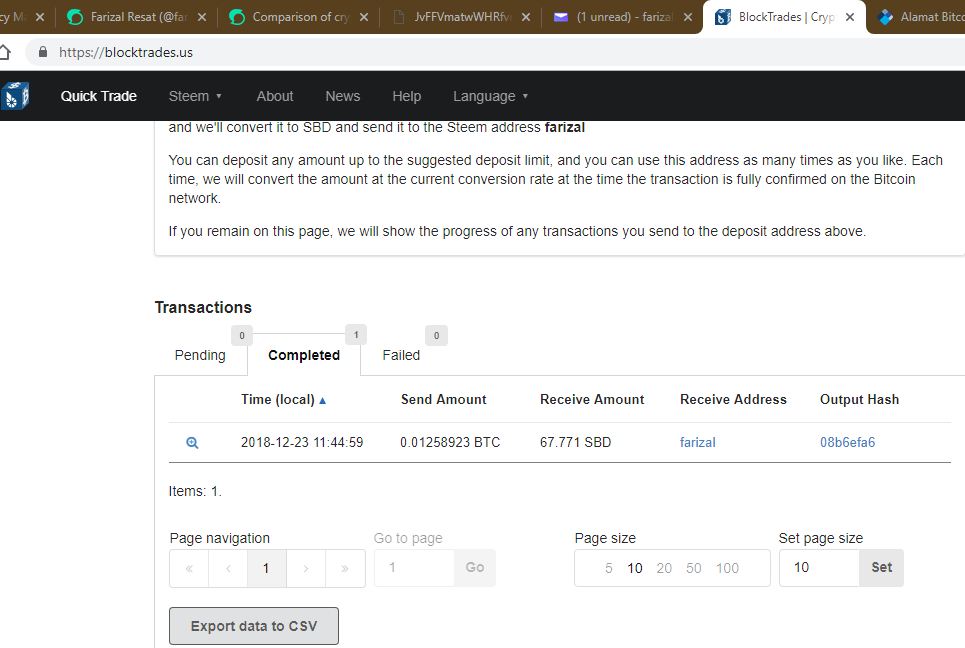Screen dimensions: 965x648
Task: Sort by the Time (local) column header
Action: point(283,399)
